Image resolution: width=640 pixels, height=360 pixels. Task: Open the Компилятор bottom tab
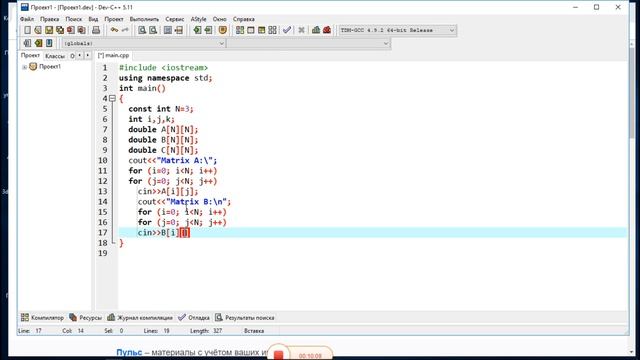(x=42, y=318)
